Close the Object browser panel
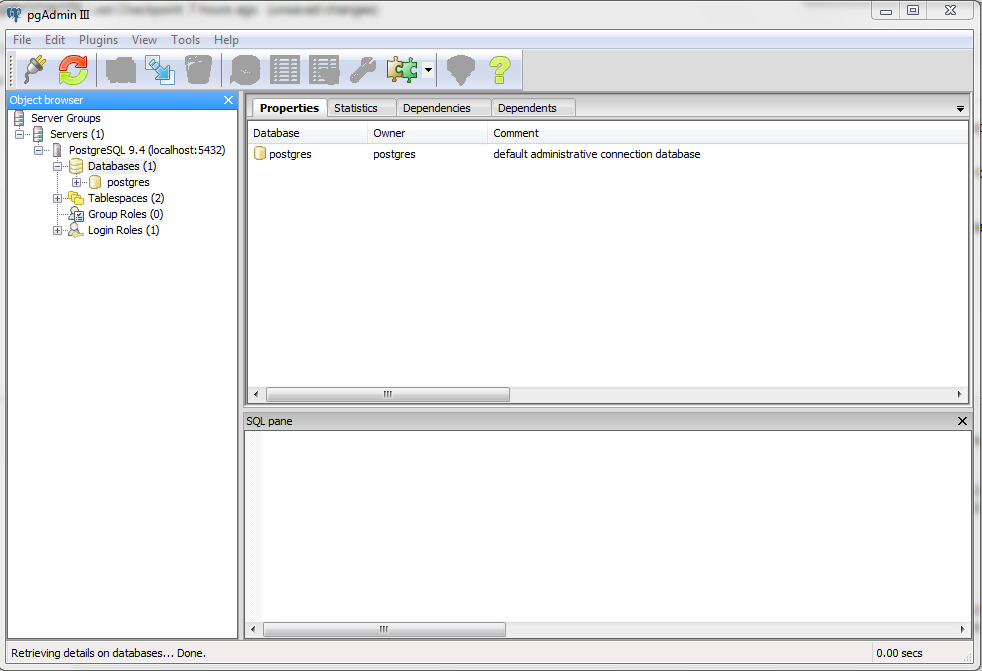This screenshot has width=982, height=671. click(x=229, y=100)
